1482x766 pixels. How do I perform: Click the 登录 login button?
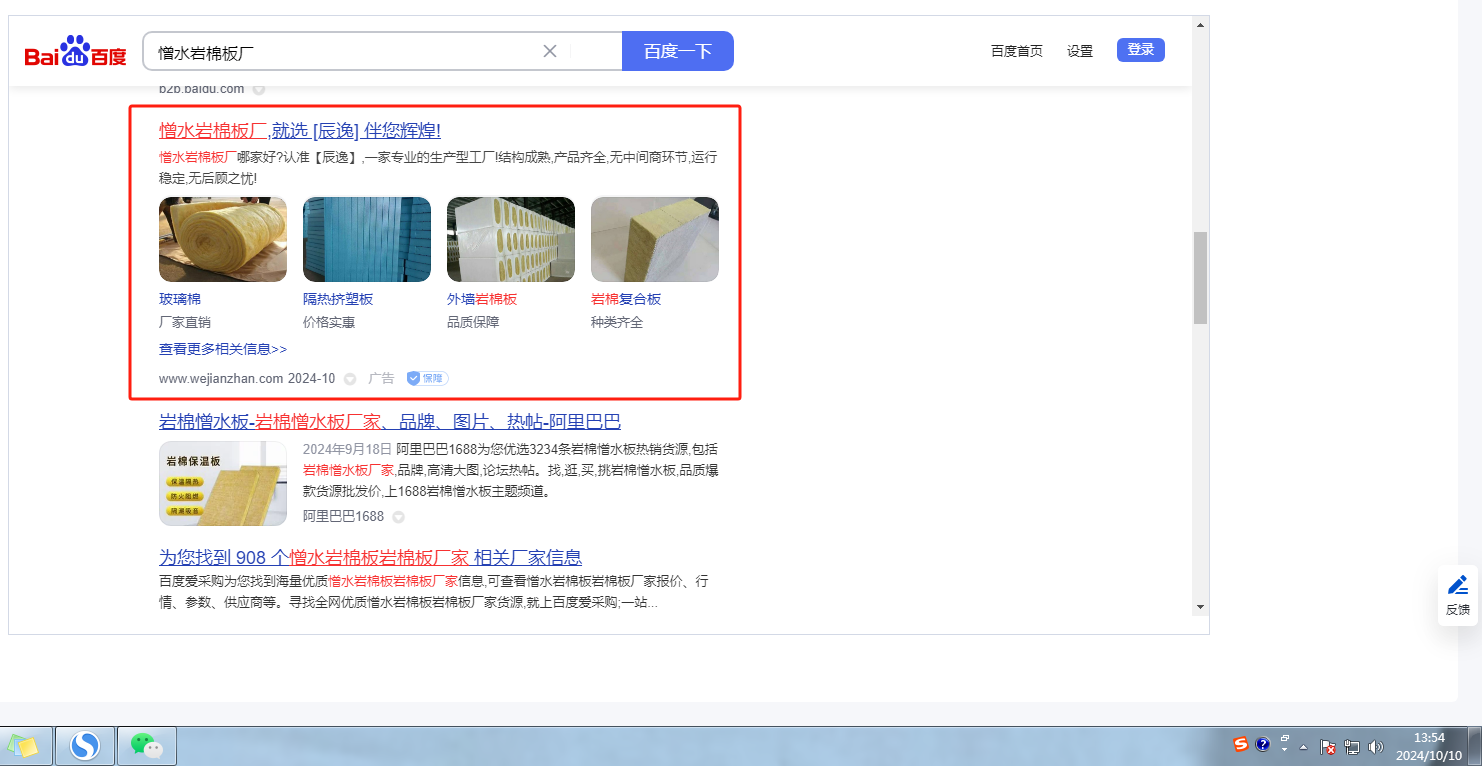tap(1141, 50)
